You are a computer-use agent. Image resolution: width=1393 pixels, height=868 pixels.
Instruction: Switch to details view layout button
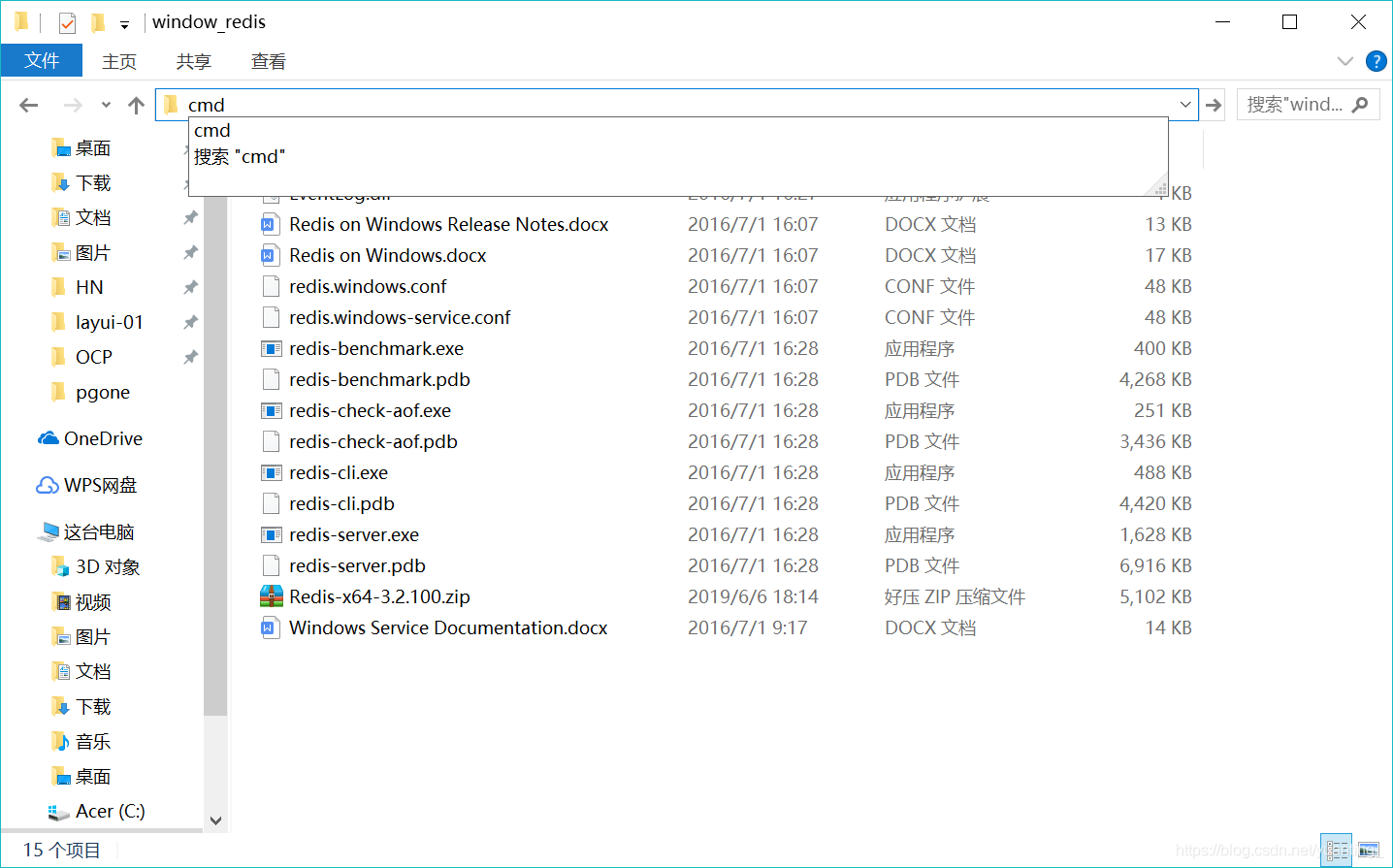pyautogui.click(x=1337, y=851)
